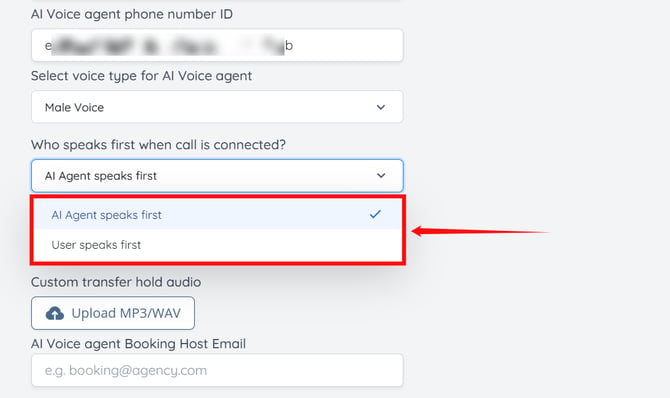Upload MP3/WAV hold audio file
Viewport: 670px width, 398px height.
click(x=113, y=313)
